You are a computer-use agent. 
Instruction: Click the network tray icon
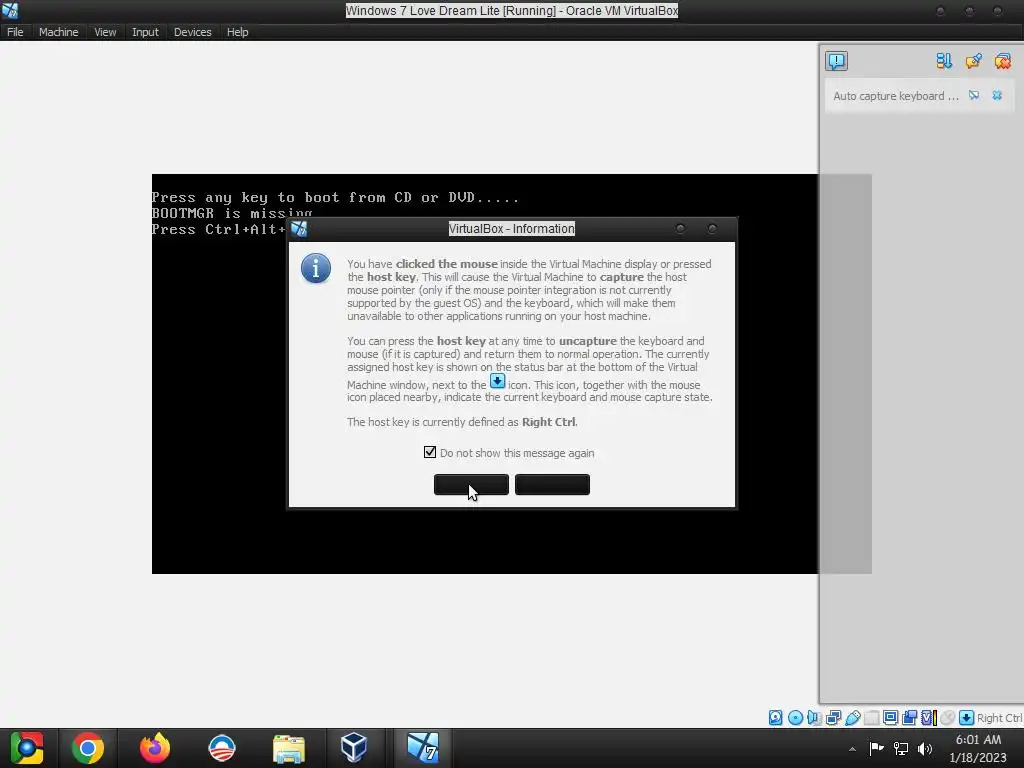pyautogui.click(x=901, y=748)
